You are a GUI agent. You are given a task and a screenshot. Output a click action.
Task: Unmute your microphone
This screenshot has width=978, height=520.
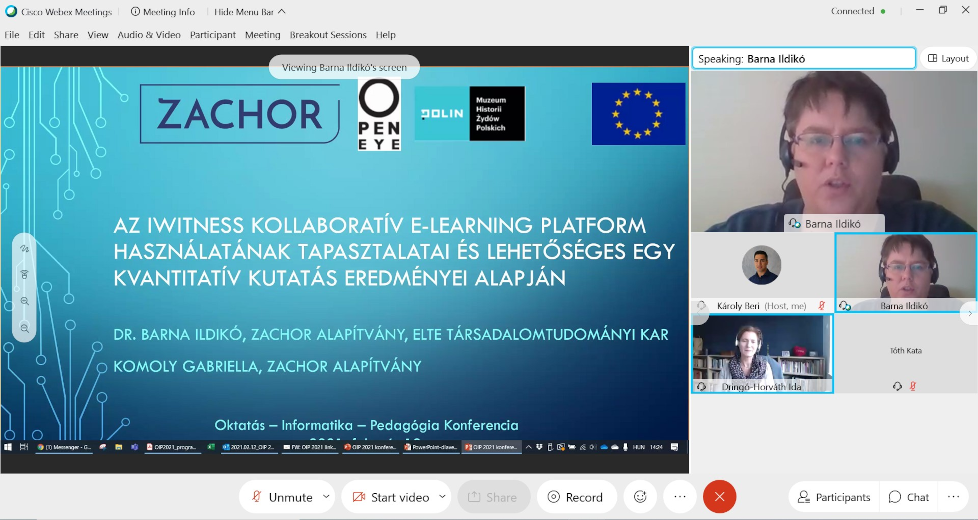(281, 497)
